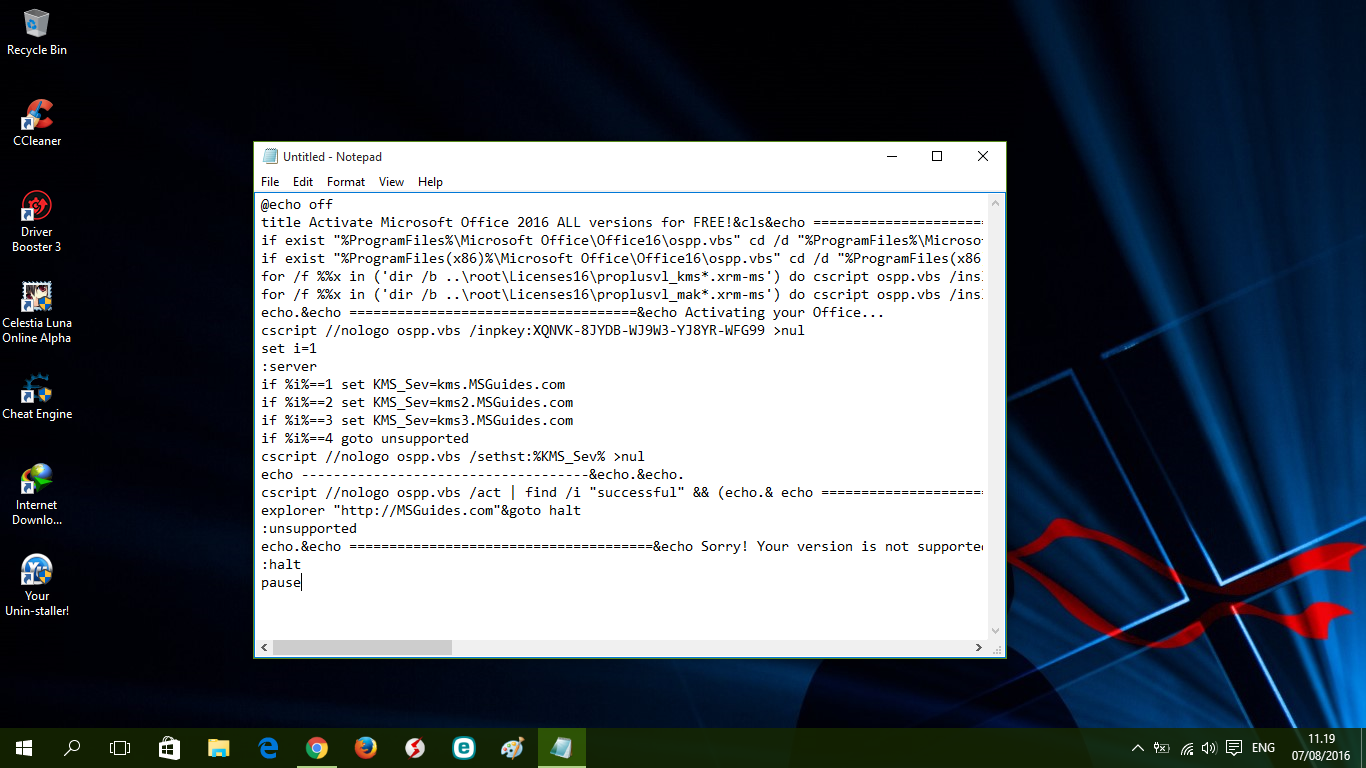
Task: Click the horizontal scrollbar left arrow
Action: (264, 648)
